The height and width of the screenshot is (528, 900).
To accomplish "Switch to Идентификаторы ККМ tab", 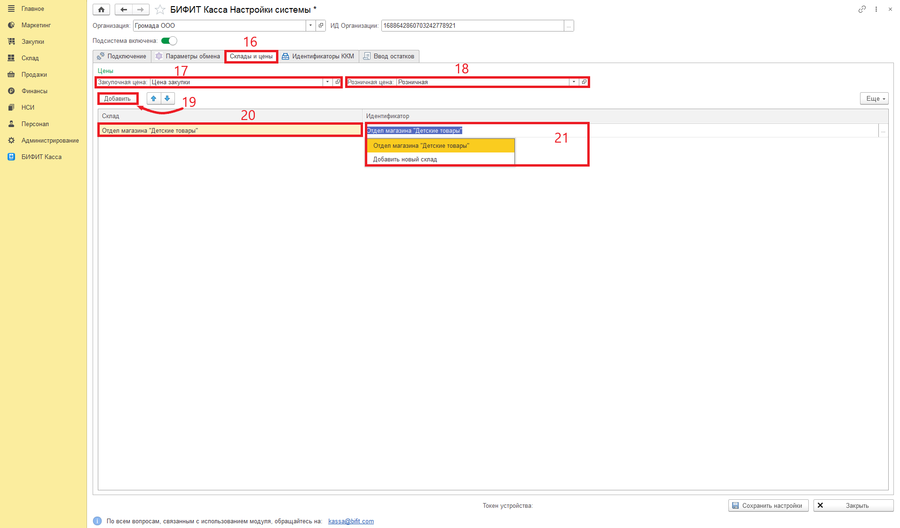I will (x=318, y=56).
